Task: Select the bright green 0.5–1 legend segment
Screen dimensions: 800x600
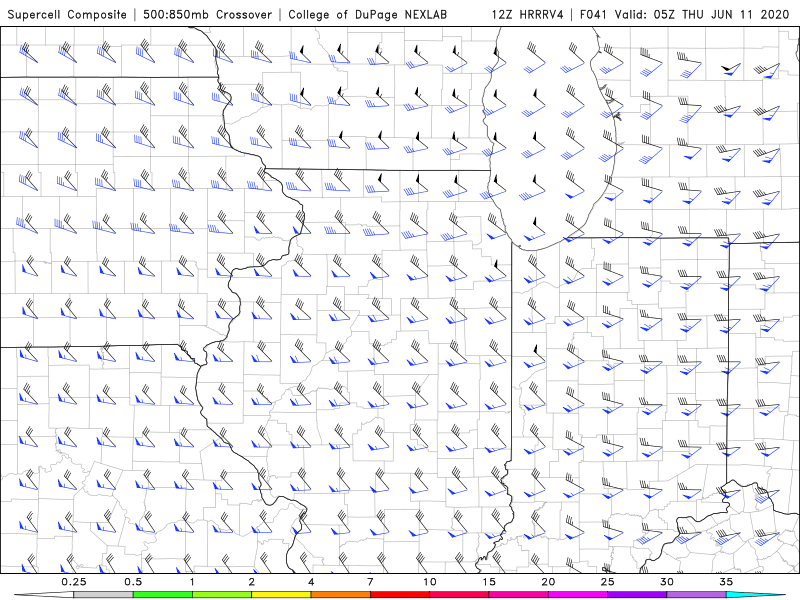Action: 162,595
